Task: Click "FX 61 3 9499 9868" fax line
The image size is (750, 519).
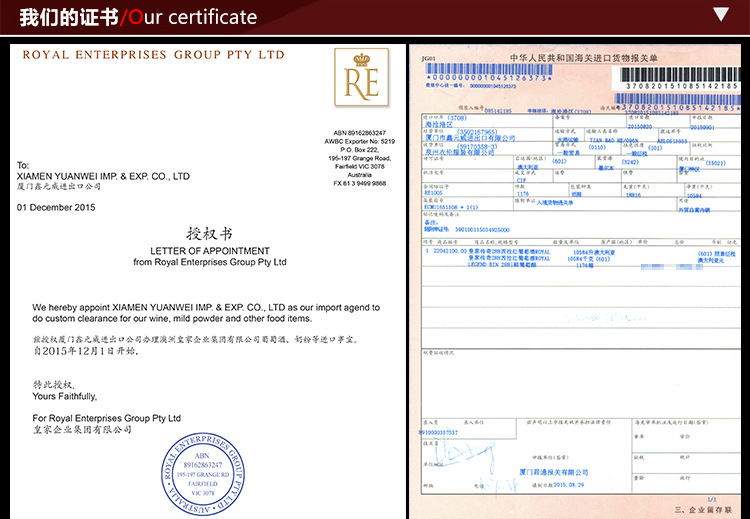Action: pyautogui.click(x=360, y=184)
